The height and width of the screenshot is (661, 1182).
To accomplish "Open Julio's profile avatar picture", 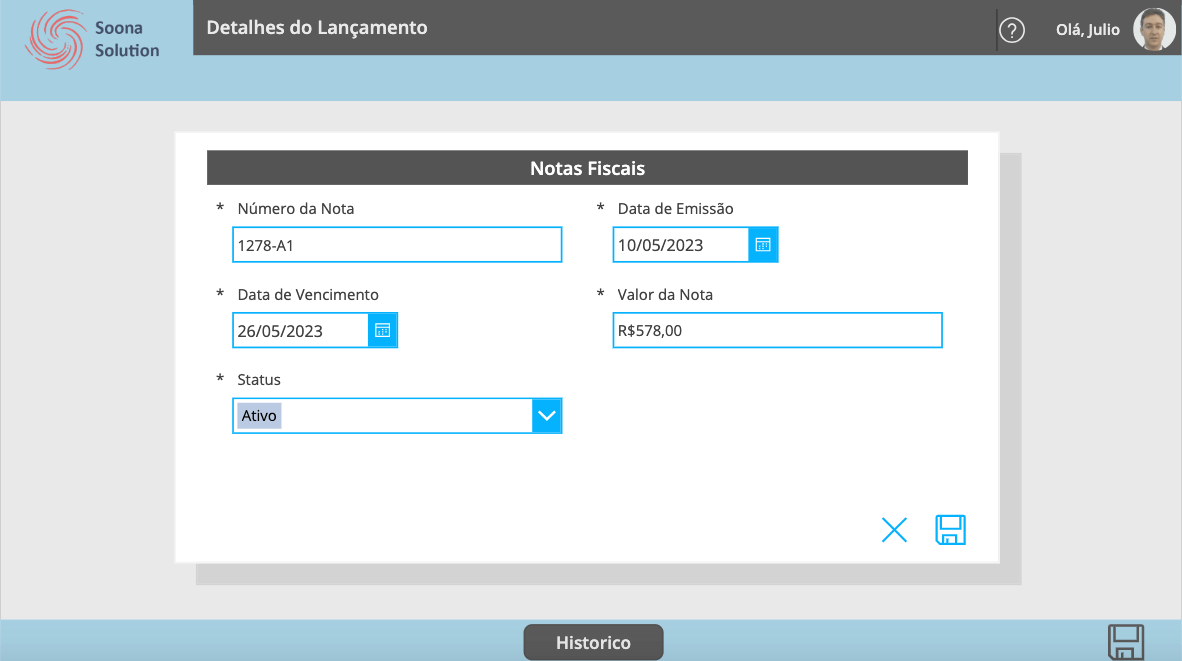I will [1154, 30].
